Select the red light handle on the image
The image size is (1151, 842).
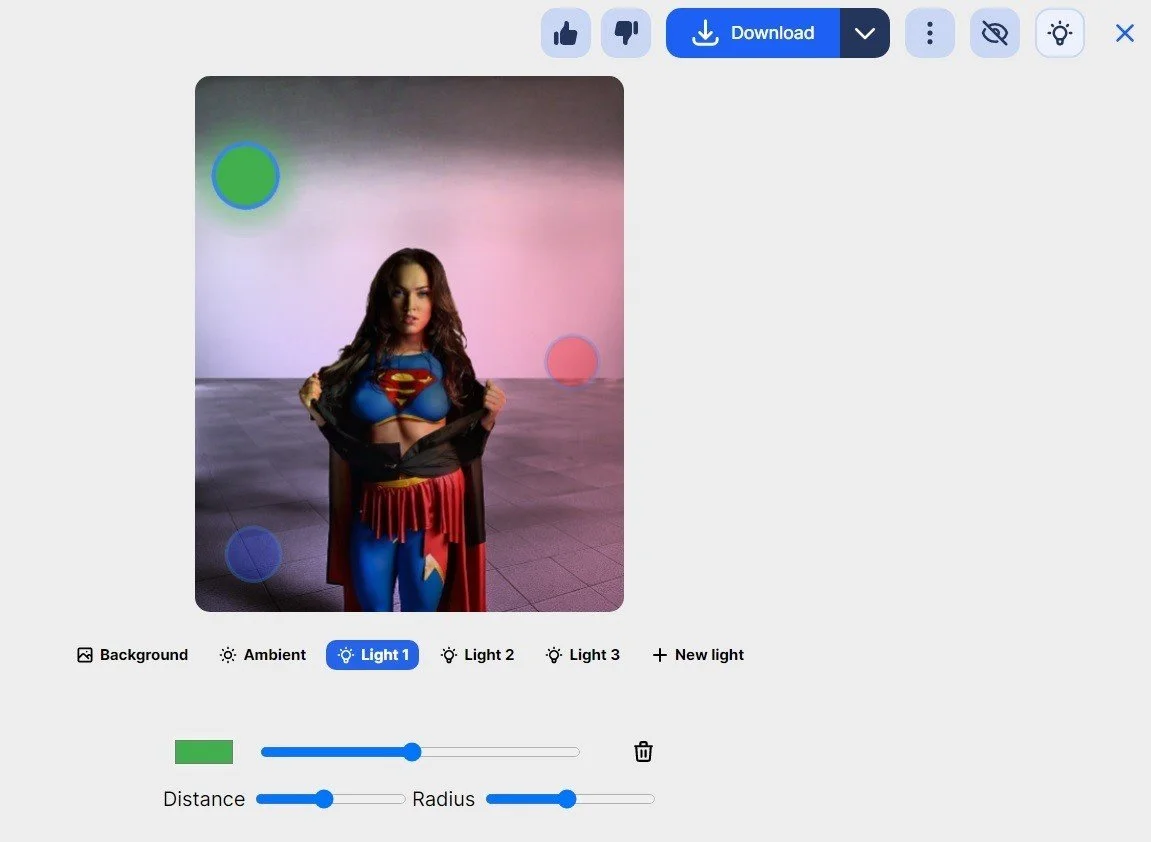click(x=572, y=360)
